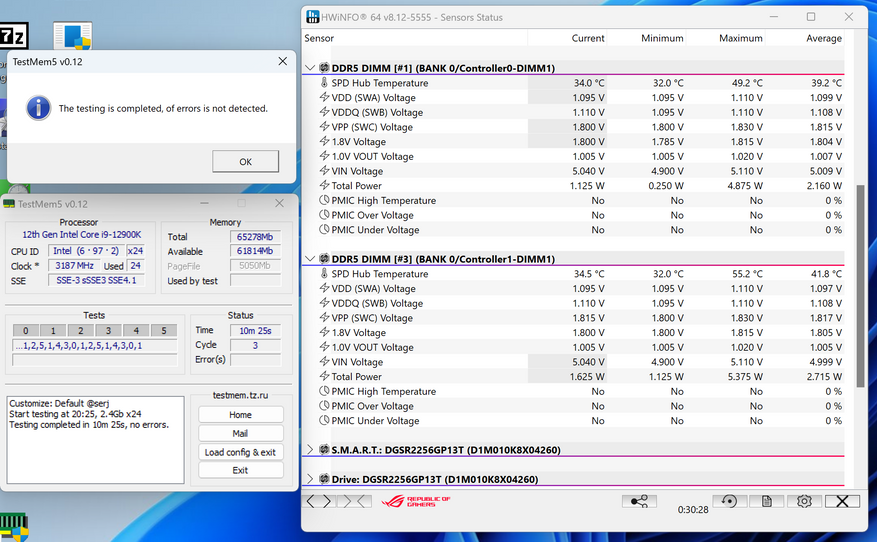Click the X icon in HWiNFO bottom toolbar

(843, 501)
